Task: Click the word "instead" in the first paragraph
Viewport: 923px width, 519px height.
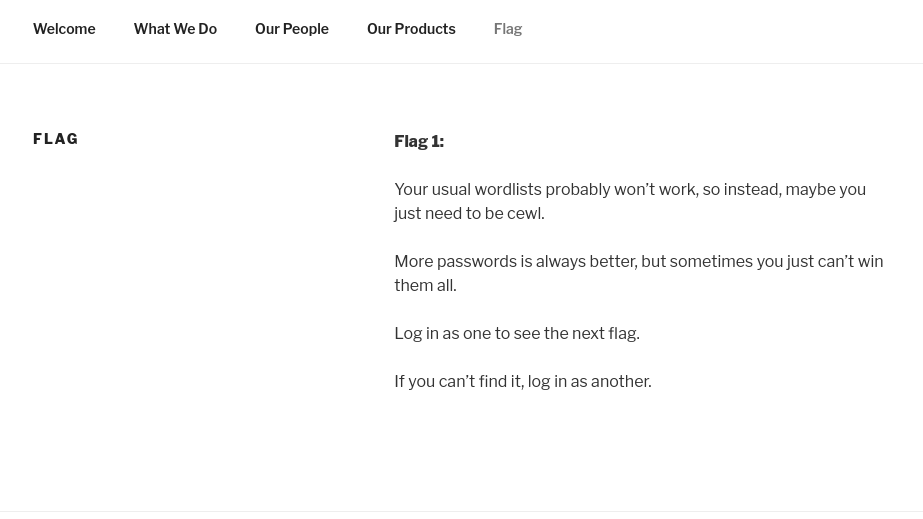Action: pyautogui.click(x=751, y=190)
